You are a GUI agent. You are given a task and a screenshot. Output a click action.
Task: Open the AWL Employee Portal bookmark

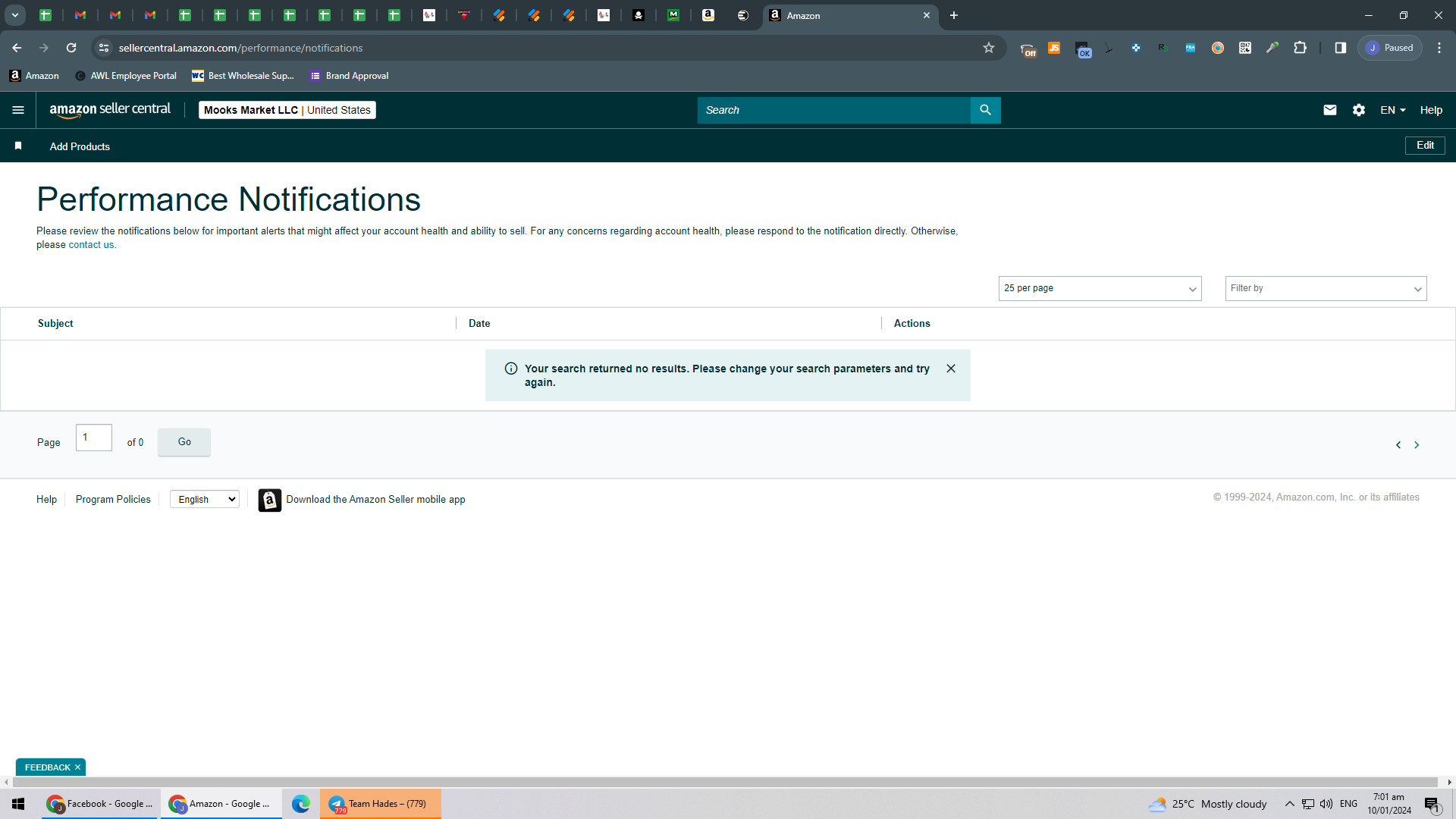(x=126, y=76)
